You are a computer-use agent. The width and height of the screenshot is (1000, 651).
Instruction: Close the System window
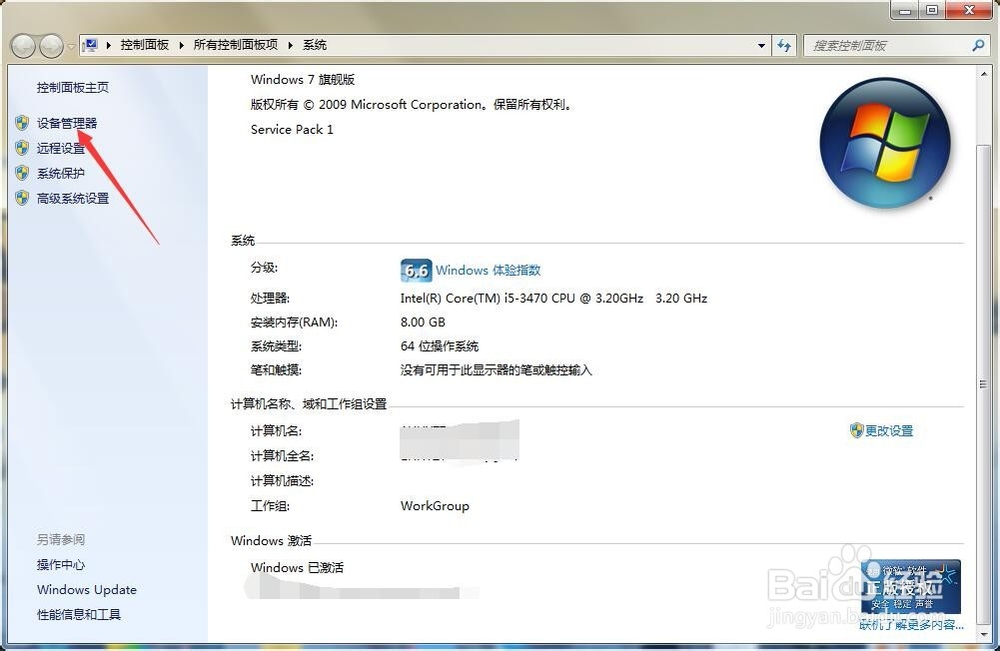[969, 10]
